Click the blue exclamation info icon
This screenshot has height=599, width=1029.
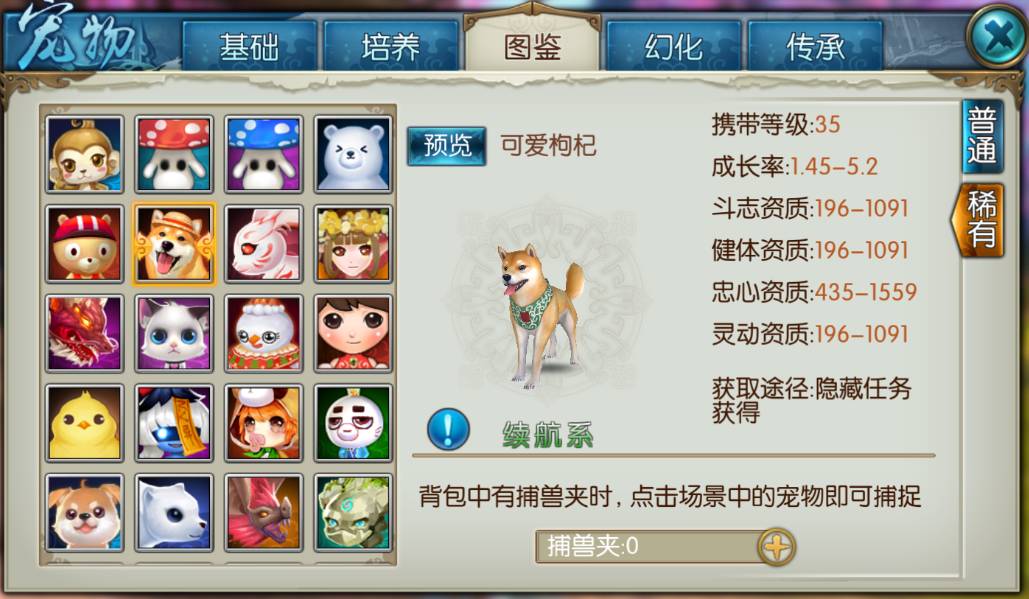tap(448, 430)
